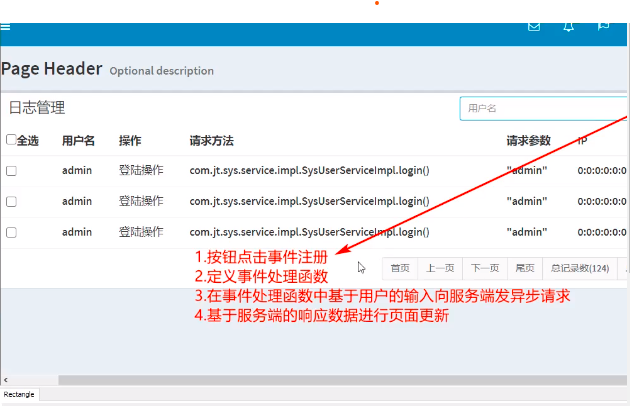
Task: Click the Optional description subtitle
Action: tap(162, 71)
